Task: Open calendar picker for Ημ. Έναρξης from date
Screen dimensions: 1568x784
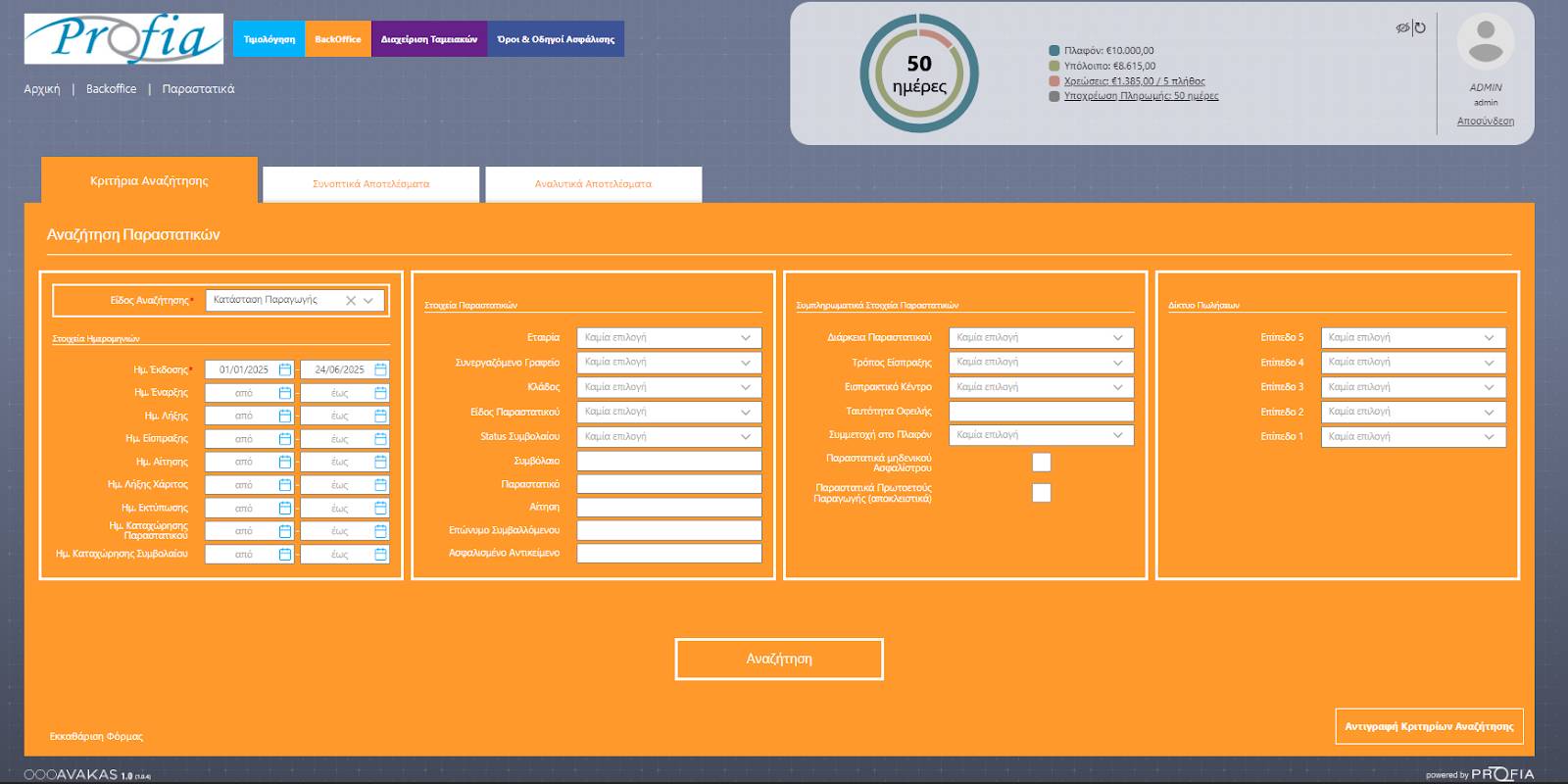Action: click(x=285, y=393)
